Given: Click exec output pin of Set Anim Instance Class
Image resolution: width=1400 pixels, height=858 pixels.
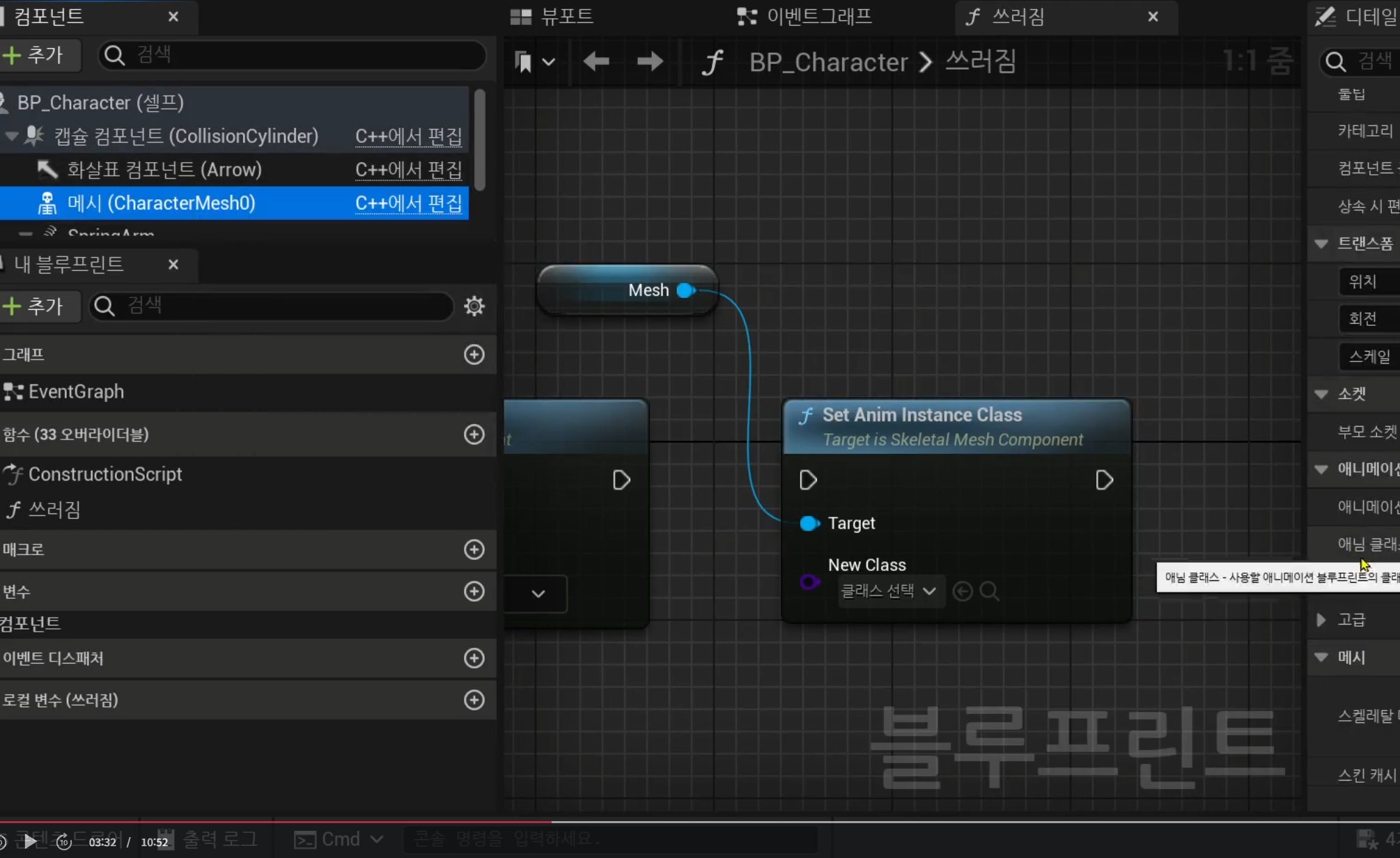Looking at the screenshot, I should click(x=1104, y=480).
